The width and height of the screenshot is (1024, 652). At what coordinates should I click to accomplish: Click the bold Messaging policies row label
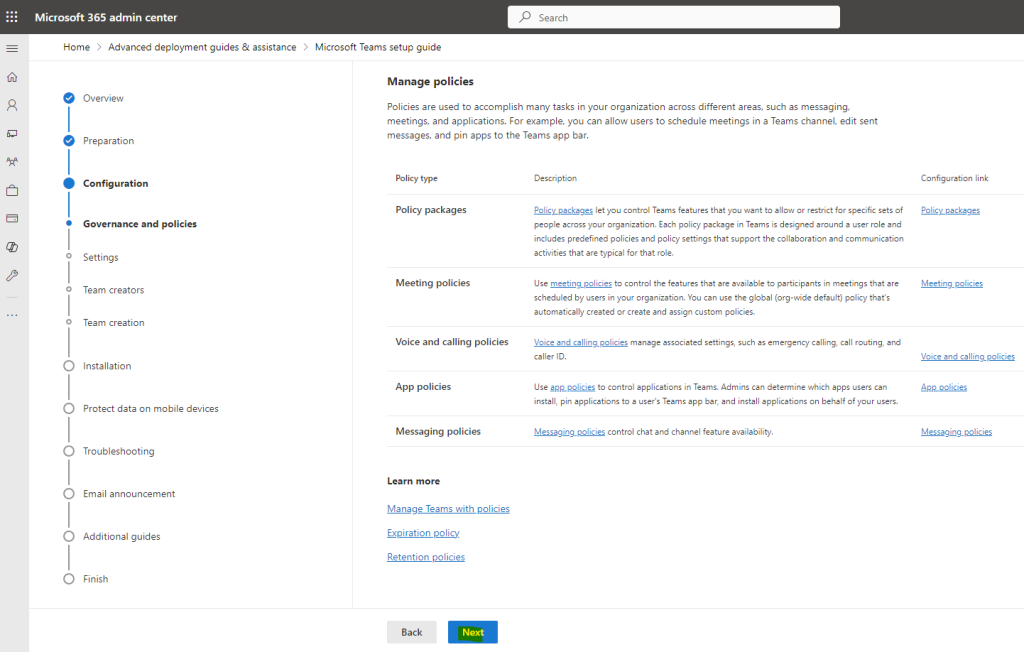[438, 431]
